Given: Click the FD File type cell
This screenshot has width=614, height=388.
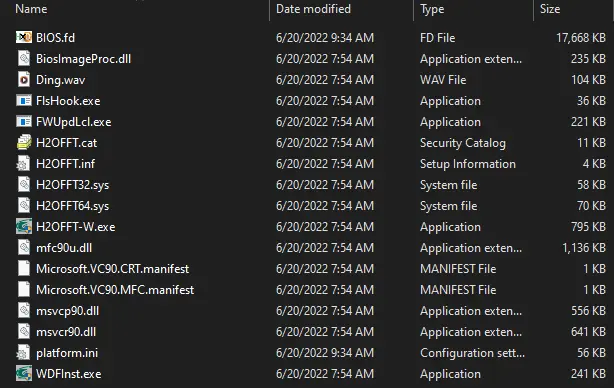Looking at the screenshot, I should click(x=437, y=38).
